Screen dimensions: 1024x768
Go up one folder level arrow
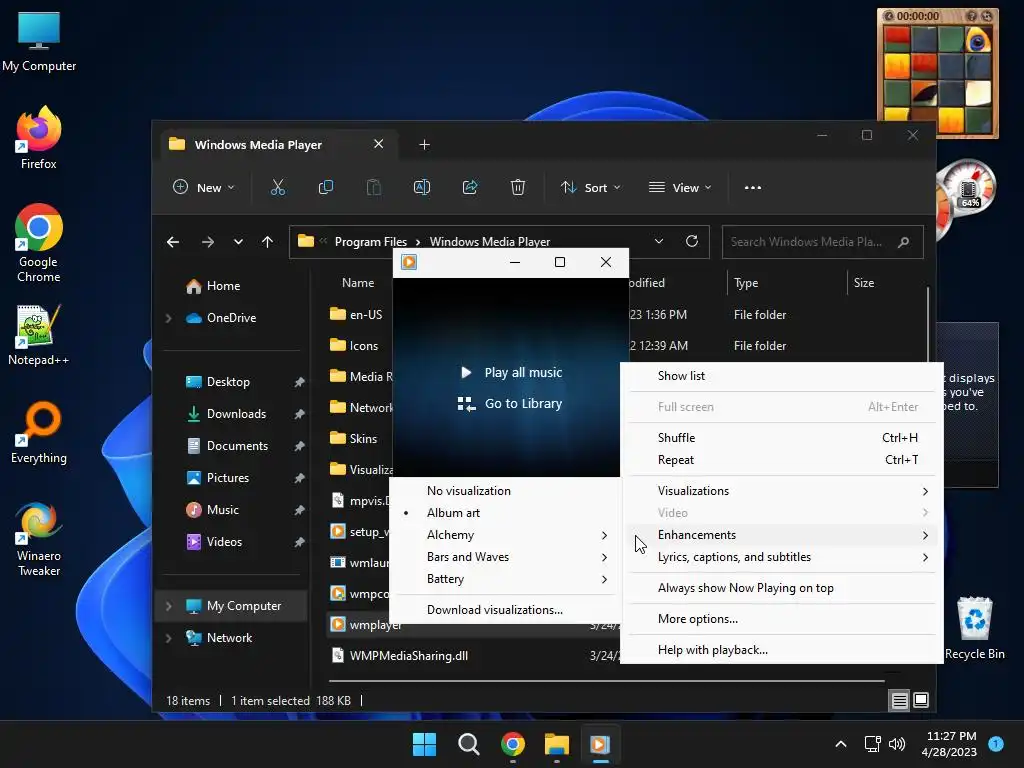click(x=268, y=242)
